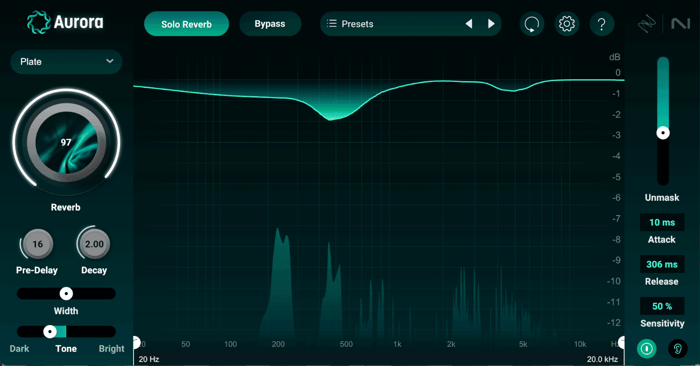Open help question mark icon
The width and height of the screenshot is (700, 366).
point(602,24)
